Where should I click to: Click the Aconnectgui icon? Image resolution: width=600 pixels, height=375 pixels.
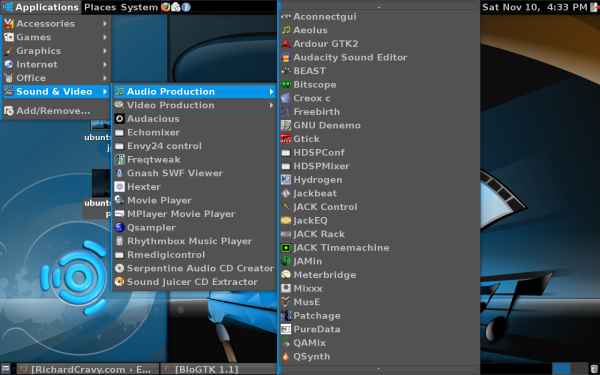[x=286, y=16]
